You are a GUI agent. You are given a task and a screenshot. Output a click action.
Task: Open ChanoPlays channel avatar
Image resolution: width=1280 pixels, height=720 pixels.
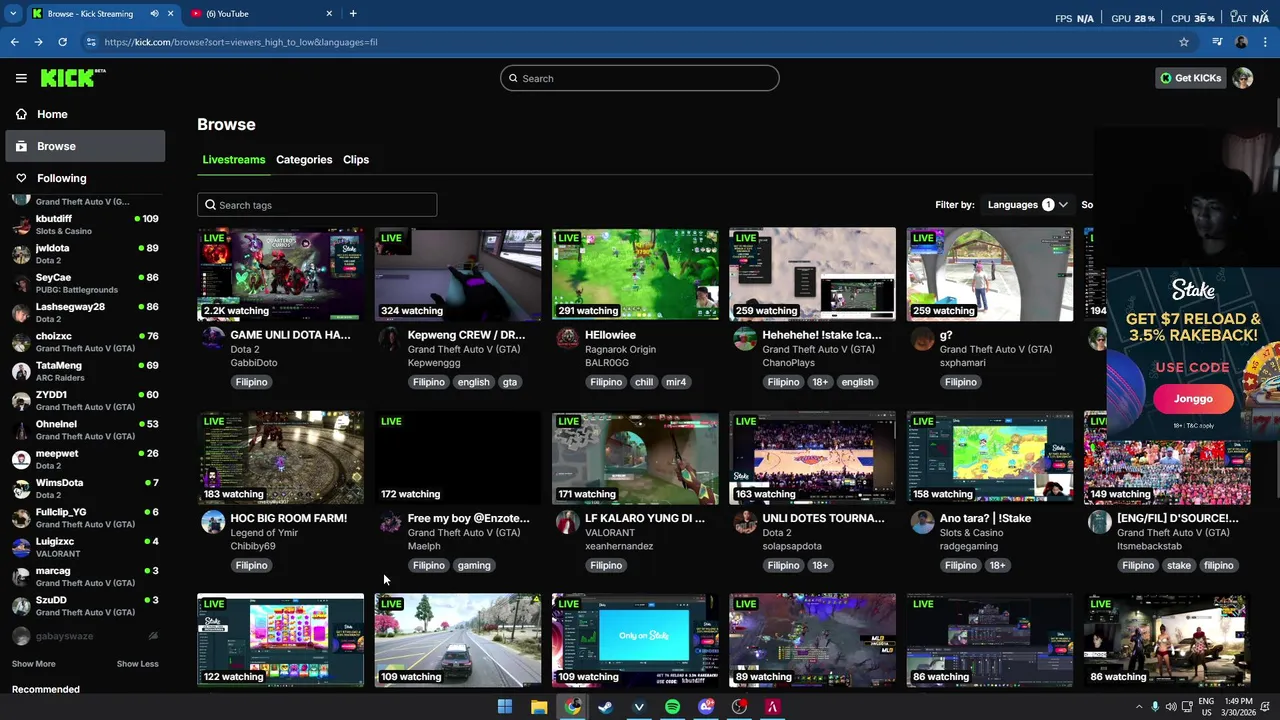click(x=745, y=338)
